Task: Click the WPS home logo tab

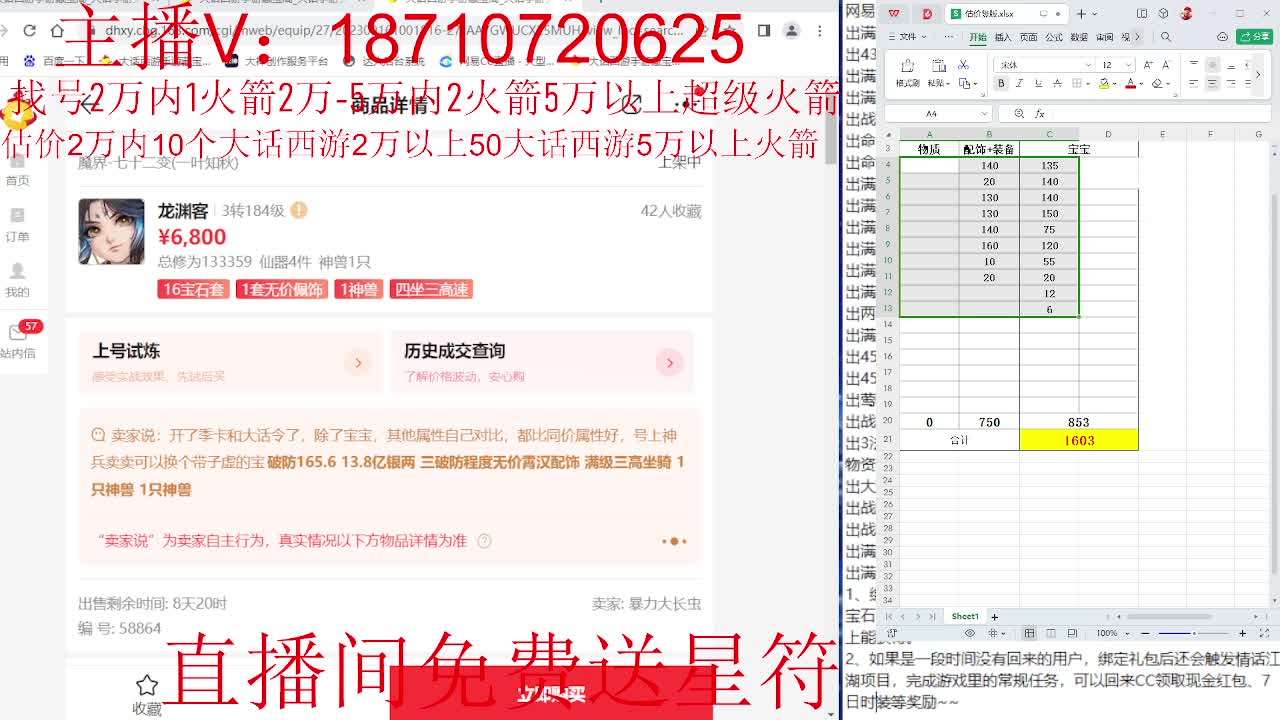Action: click(894, 13)
